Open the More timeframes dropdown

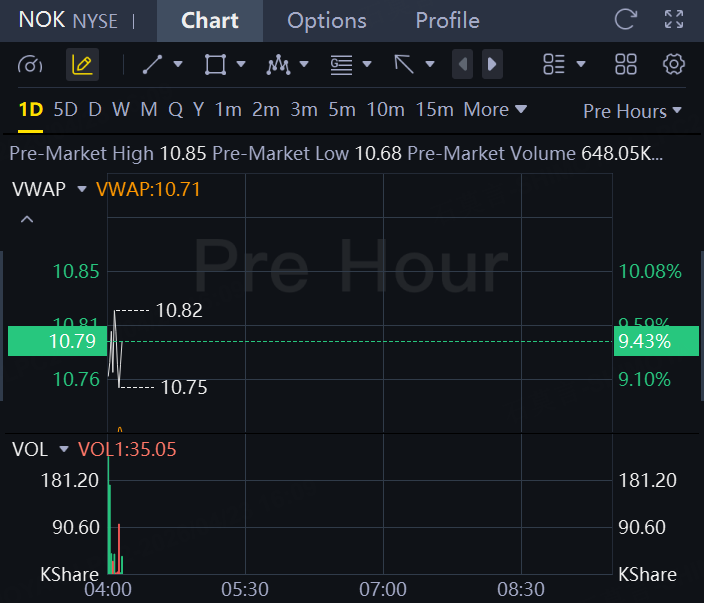(x=495, y=110)
